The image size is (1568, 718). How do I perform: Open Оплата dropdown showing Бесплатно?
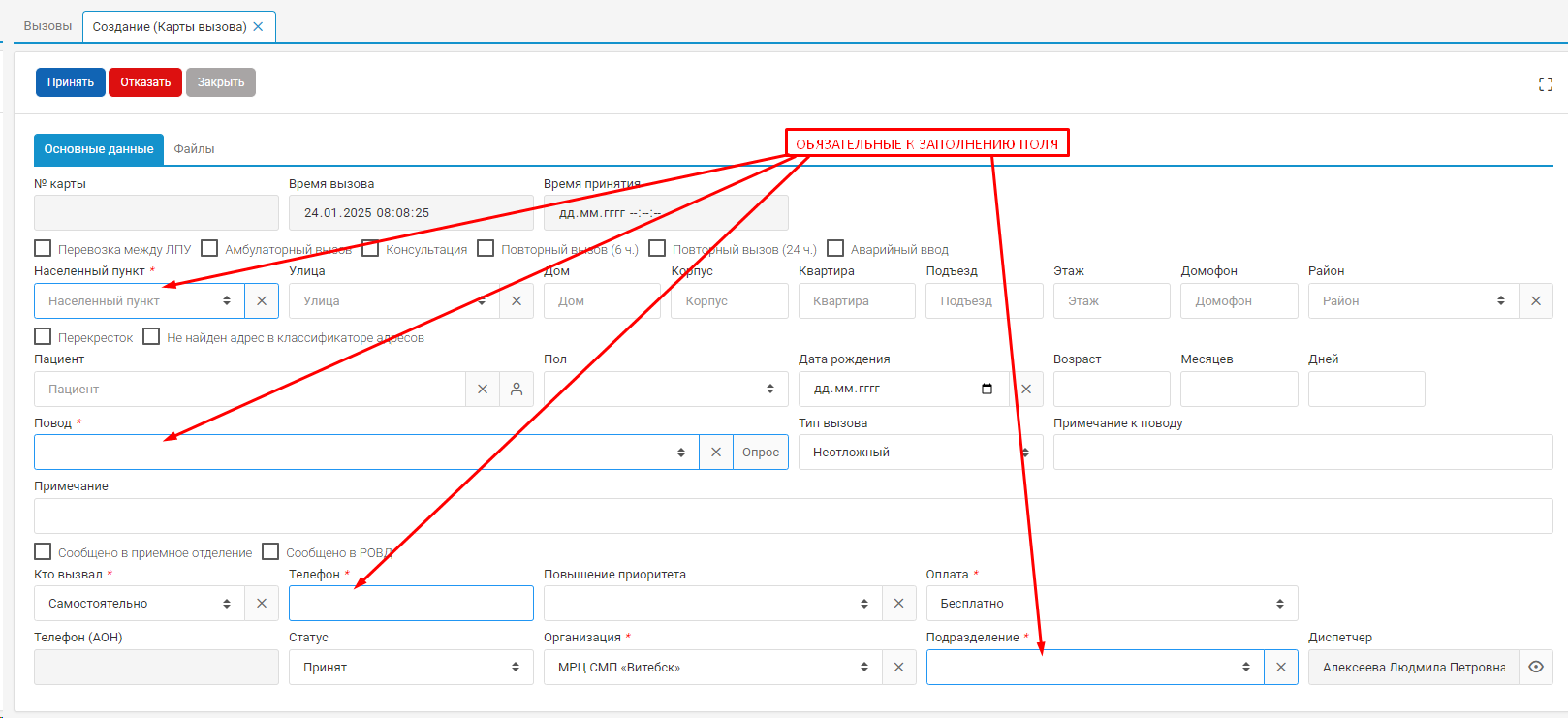pyautogui.click(x=1112, y=604)
